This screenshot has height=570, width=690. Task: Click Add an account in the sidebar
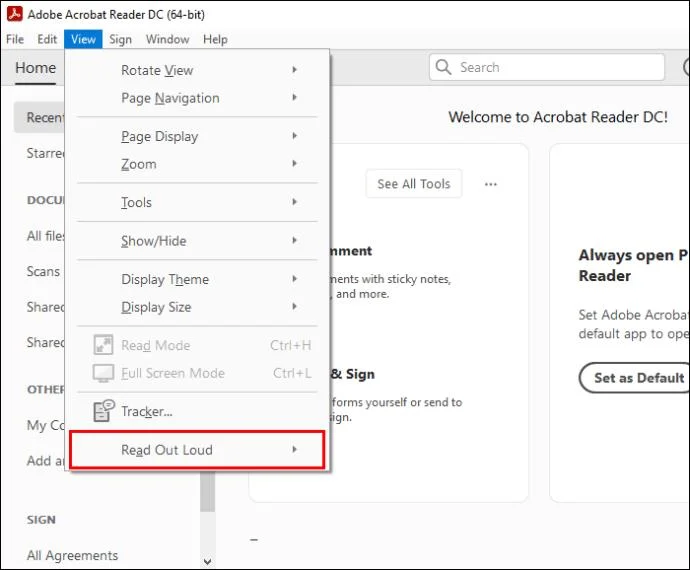[45, 461]
